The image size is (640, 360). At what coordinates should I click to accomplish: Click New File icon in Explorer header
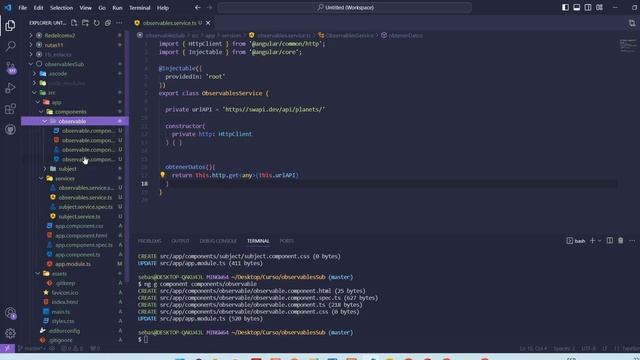pos(74,23)
